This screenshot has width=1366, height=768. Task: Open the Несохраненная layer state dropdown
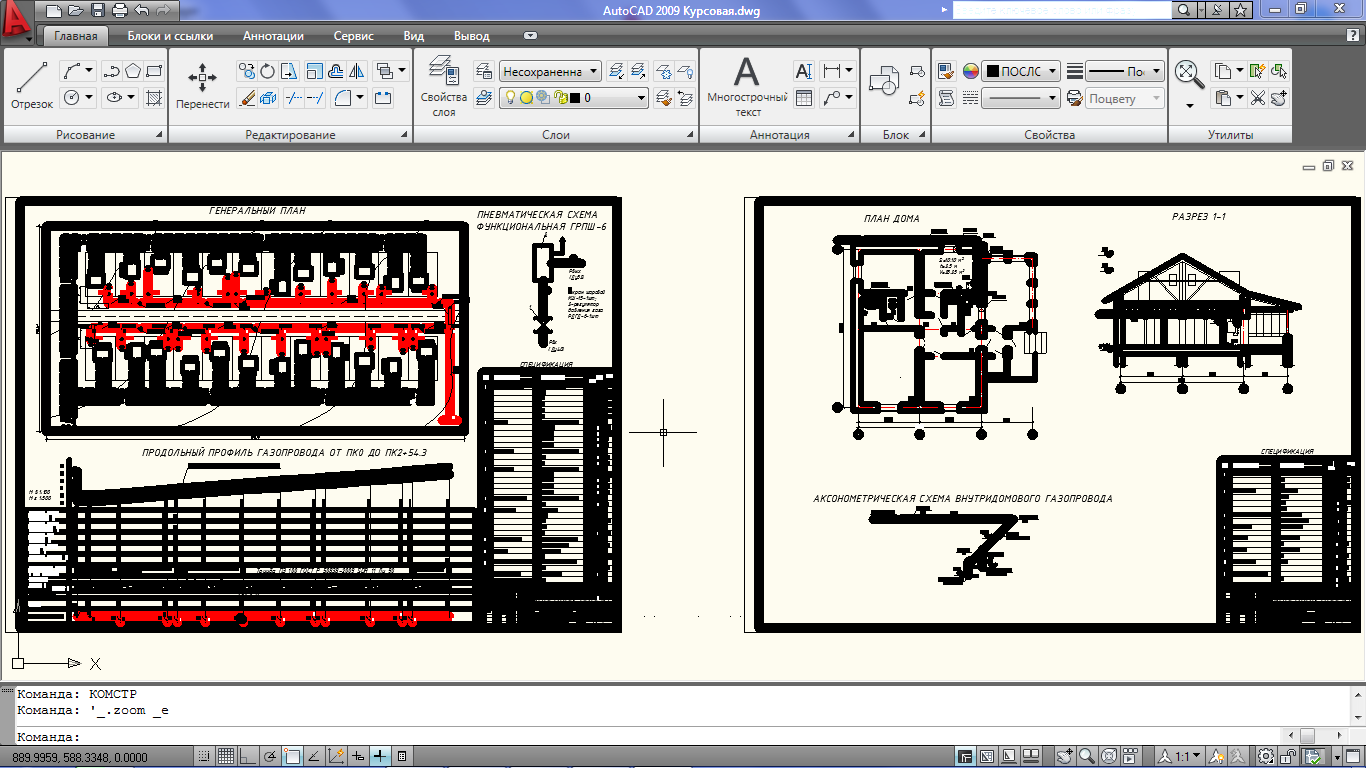(x=550, y=71)
